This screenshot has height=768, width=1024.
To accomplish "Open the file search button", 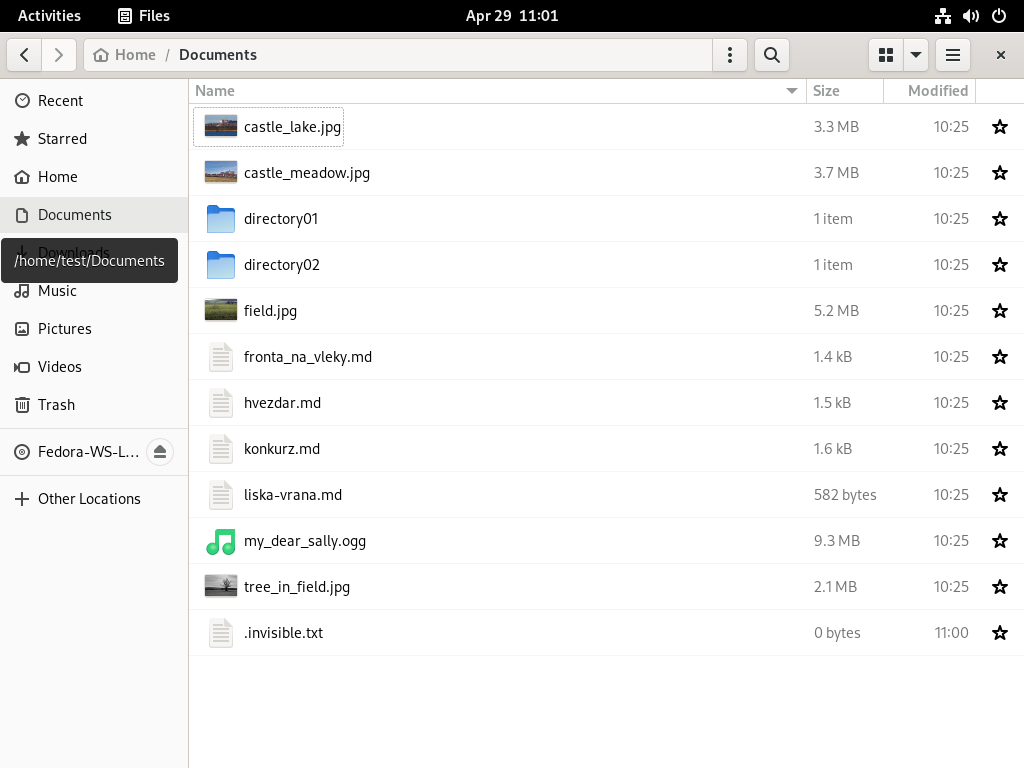I will click(x=772, y=55).
